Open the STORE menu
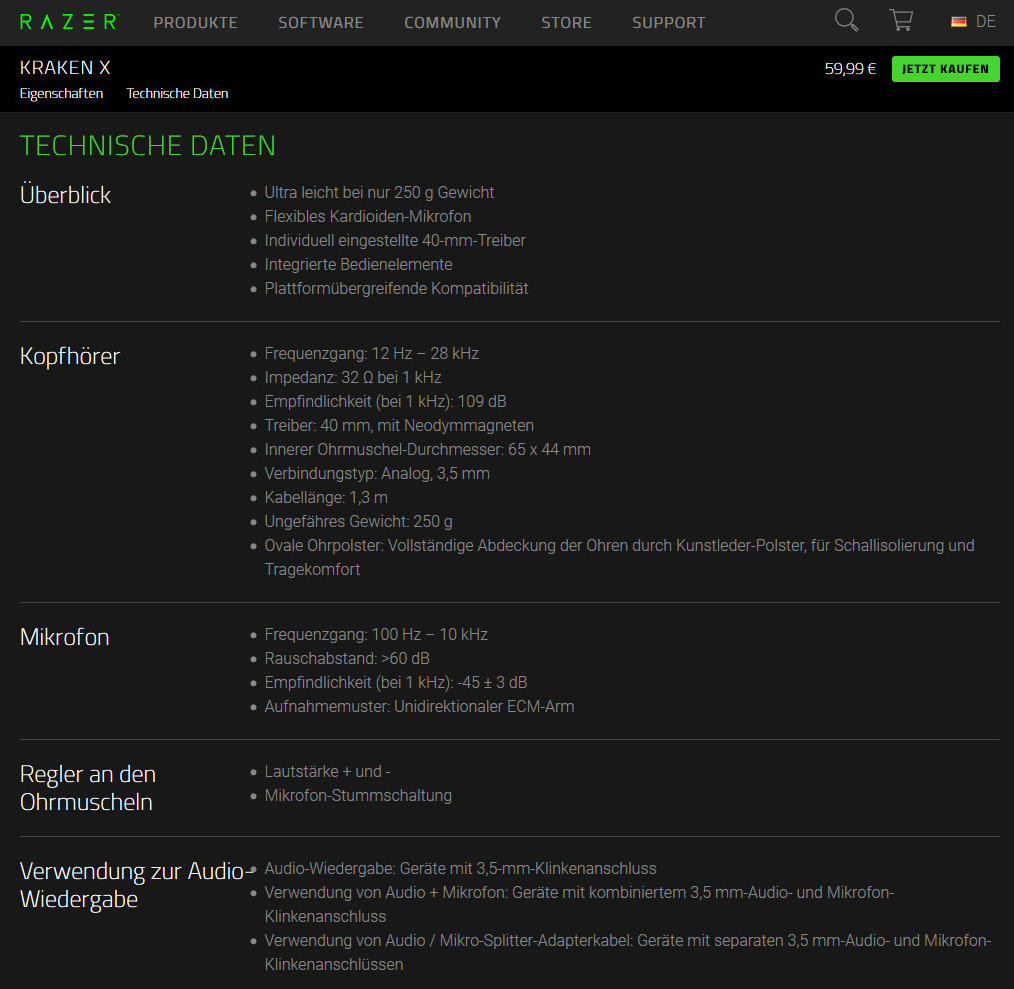 click(566, 23)
